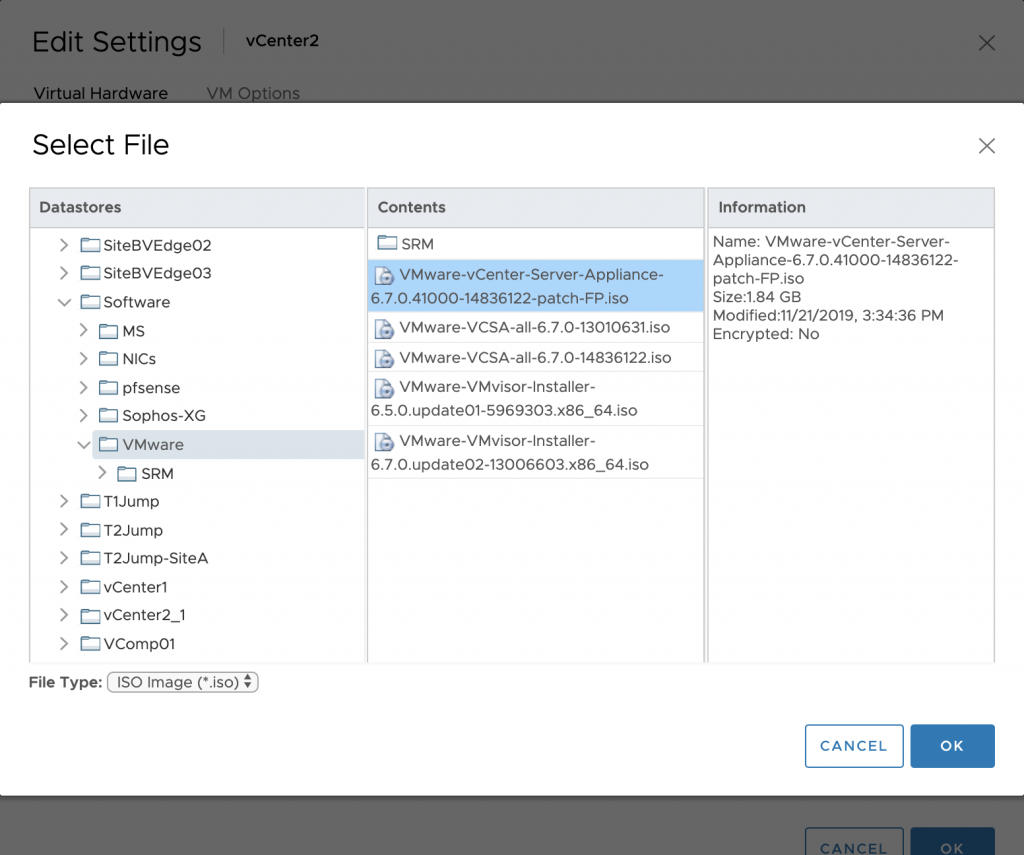Expand the SRM subfolder in tree
The width and height of the screenshot is (1024, 855).
102,473
